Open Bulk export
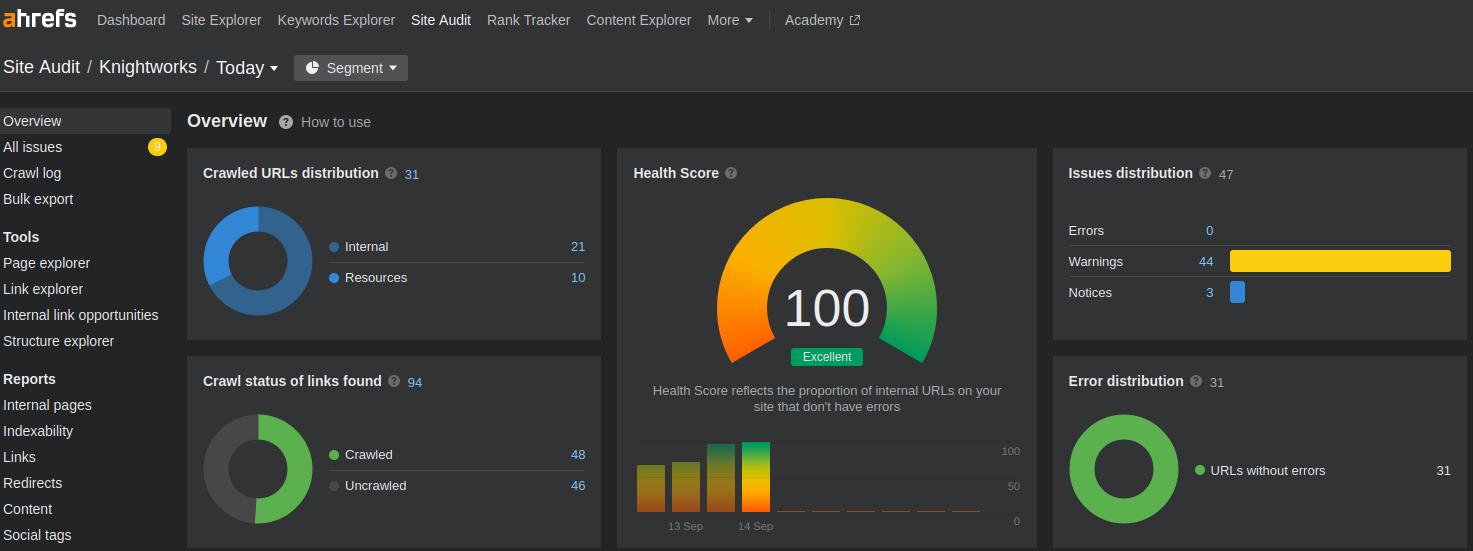 coord(38,199)
